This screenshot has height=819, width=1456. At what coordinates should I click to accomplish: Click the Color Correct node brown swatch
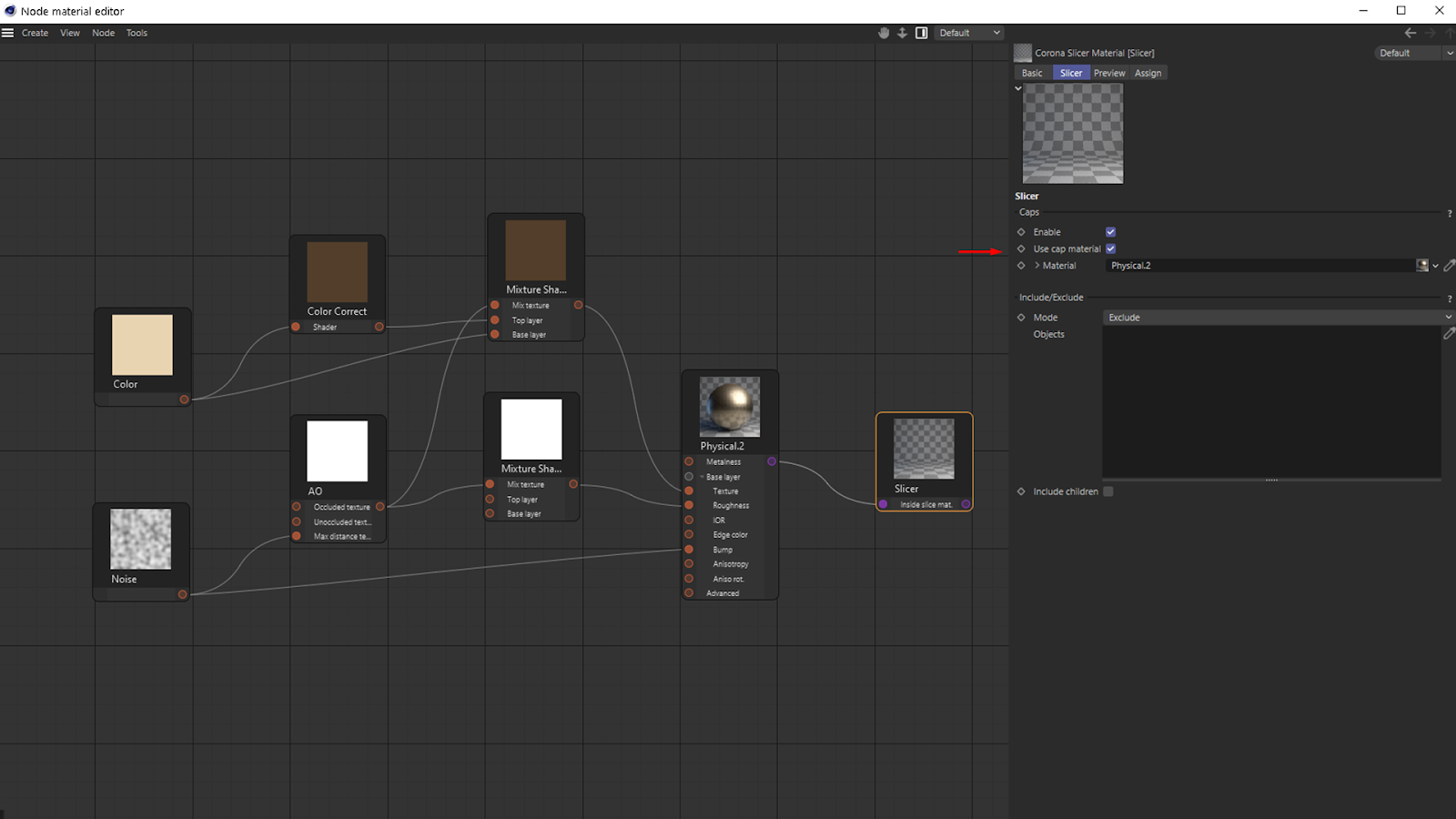coord(338,272)
